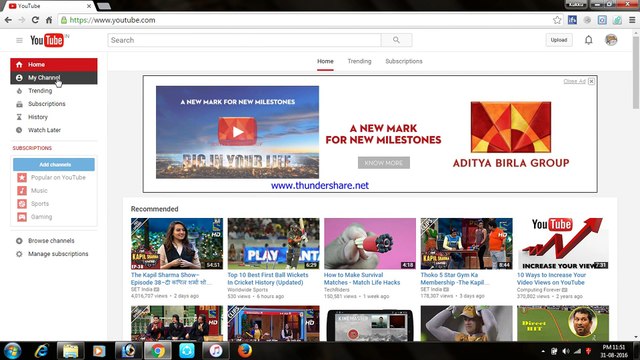Click the Computing Forever channel name
Image resolution: width=640 pixels, height=360 pixels.
click(x=539, y=290)
